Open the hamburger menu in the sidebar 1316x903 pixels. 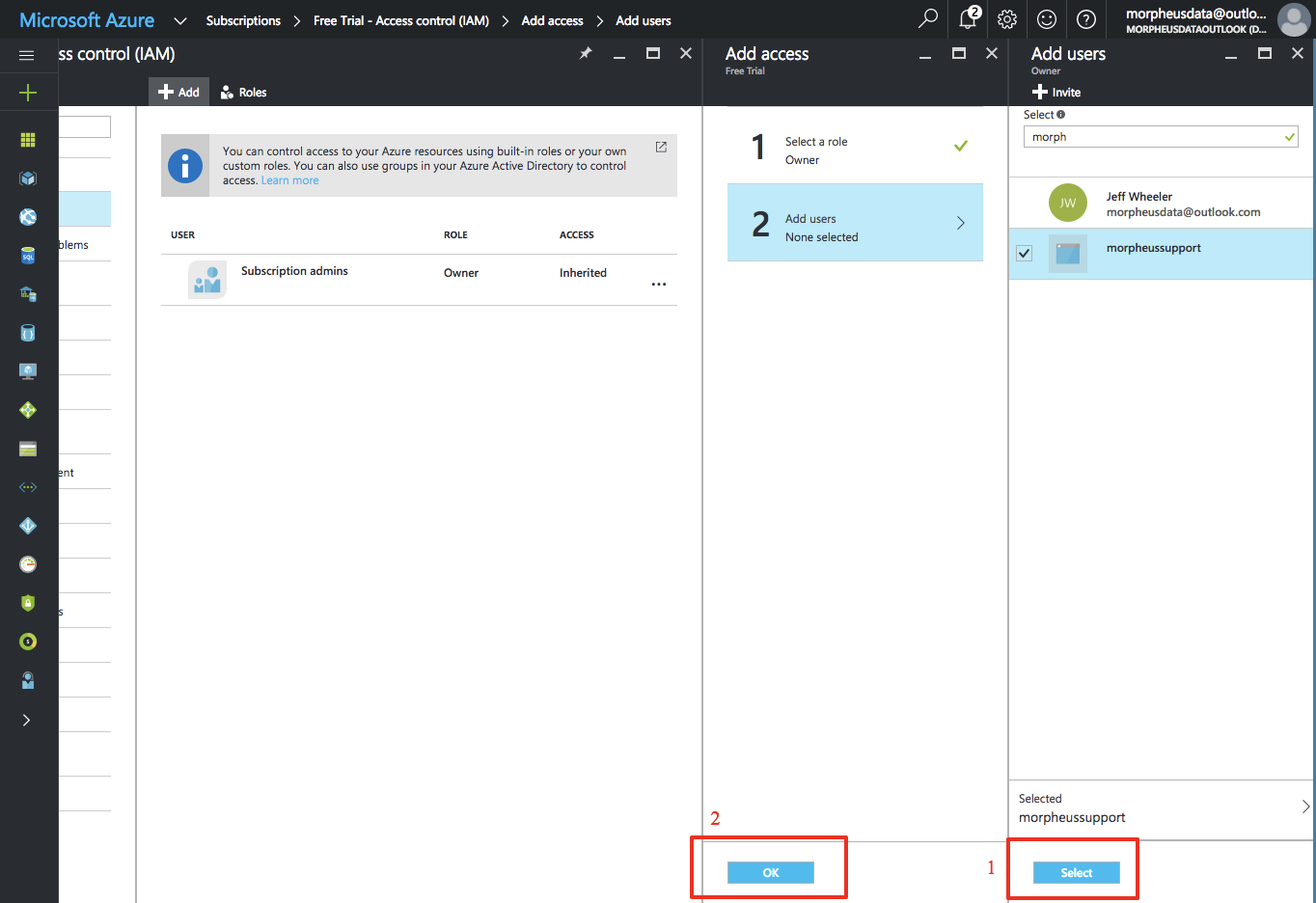27,55
